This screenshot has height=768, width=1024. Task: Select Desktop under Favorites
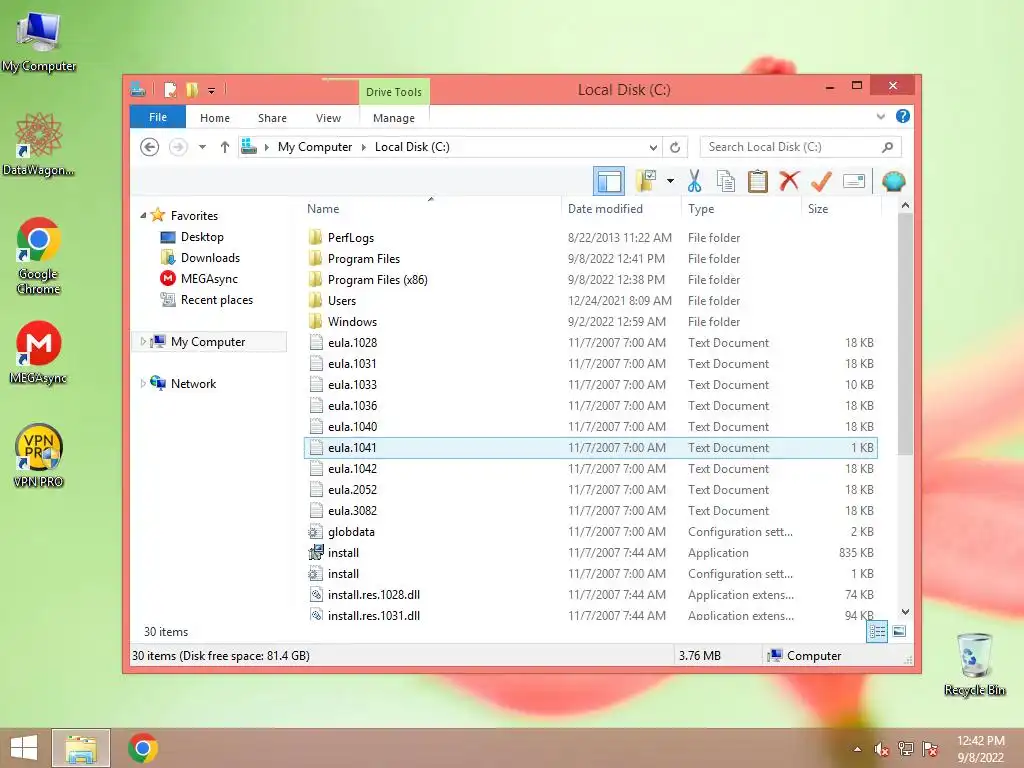[x=202, y=236]
